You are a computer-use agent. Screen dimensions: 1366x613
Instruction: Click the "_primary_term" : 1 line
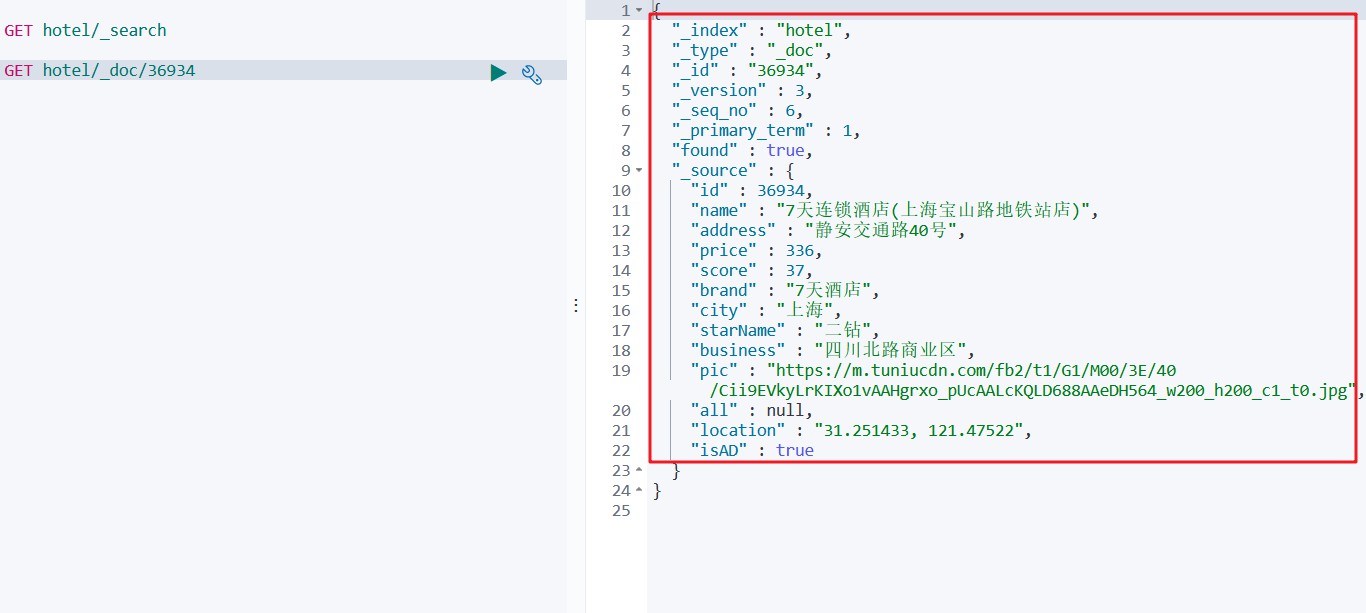click(x=766, y=130)
